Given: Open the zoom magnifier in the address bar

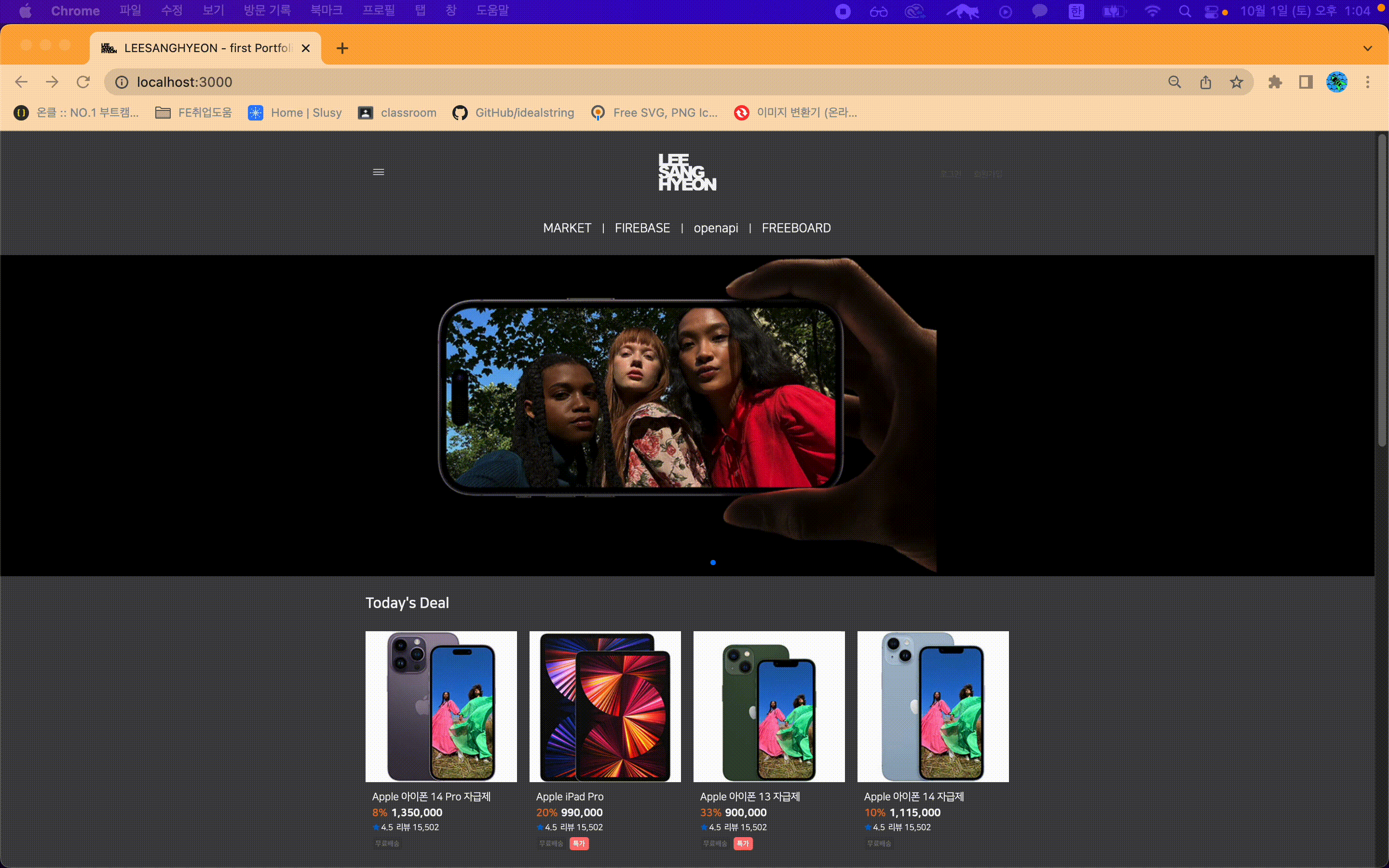Looking at the screenshot, I should click(1174, 82).
